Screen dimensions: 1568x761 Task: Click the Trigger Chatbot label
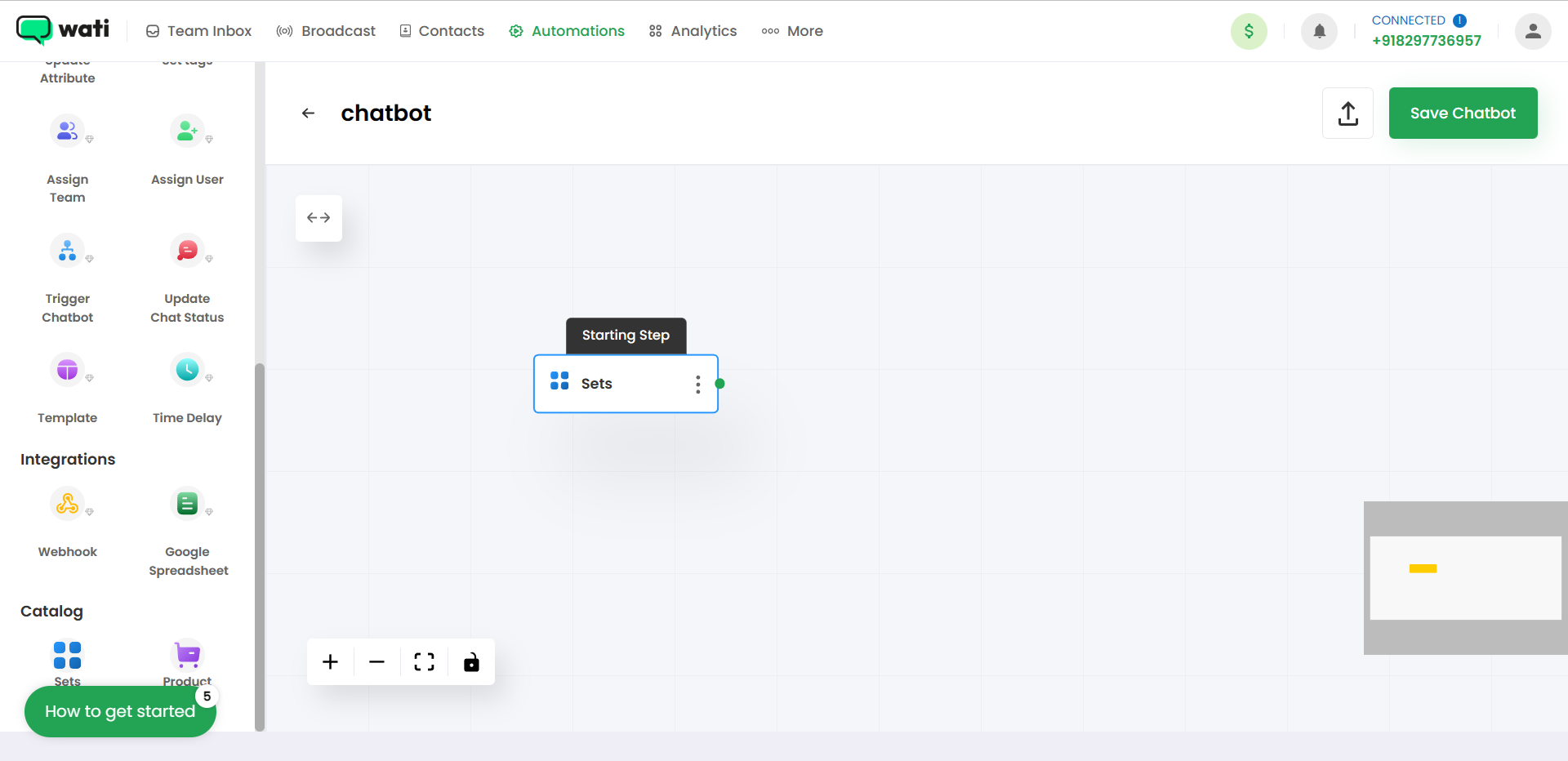pos(68,308)
